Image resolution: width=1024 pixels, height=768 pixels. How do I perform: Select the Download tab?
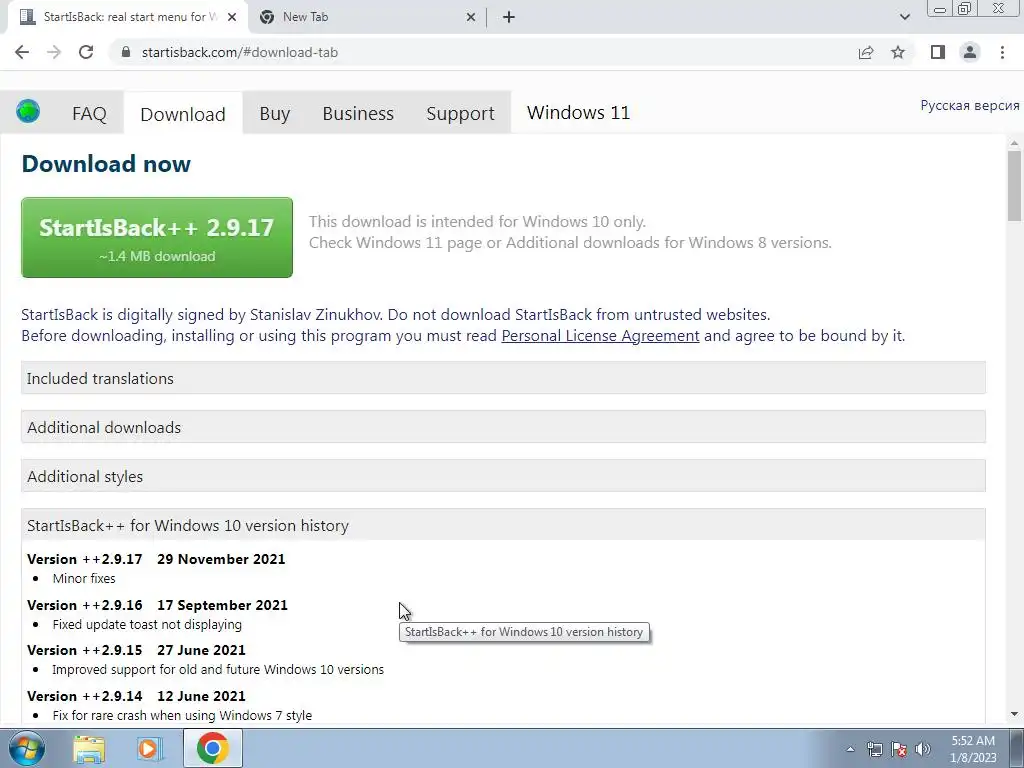(x=183, y=114)
